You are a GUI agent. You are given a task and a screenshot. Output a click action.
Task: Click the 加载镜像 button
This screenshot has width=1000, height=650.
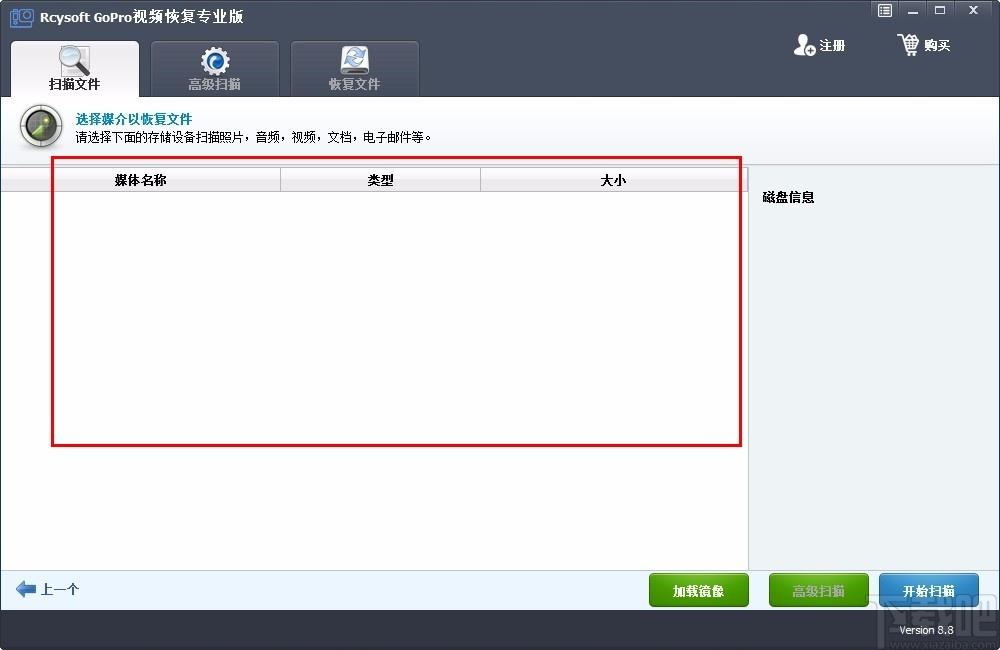pos(698,591)
